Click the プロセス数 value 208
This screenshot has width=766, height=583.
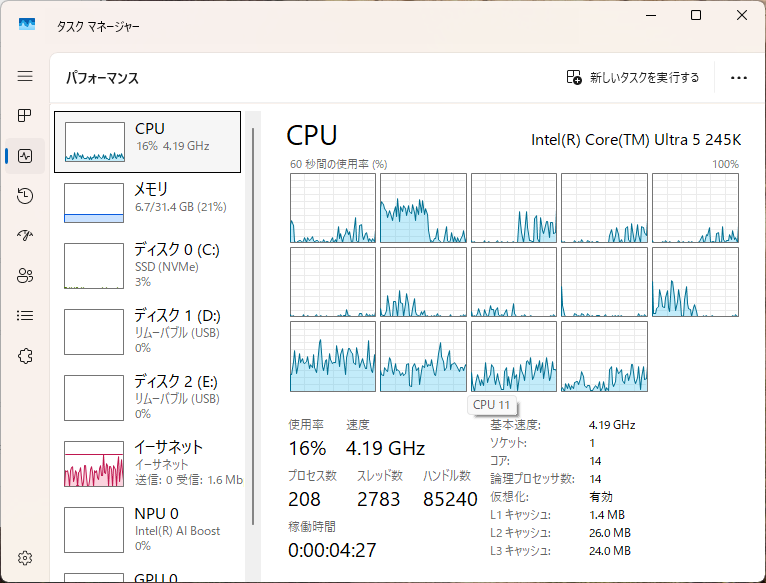click(x=304, y=499)
